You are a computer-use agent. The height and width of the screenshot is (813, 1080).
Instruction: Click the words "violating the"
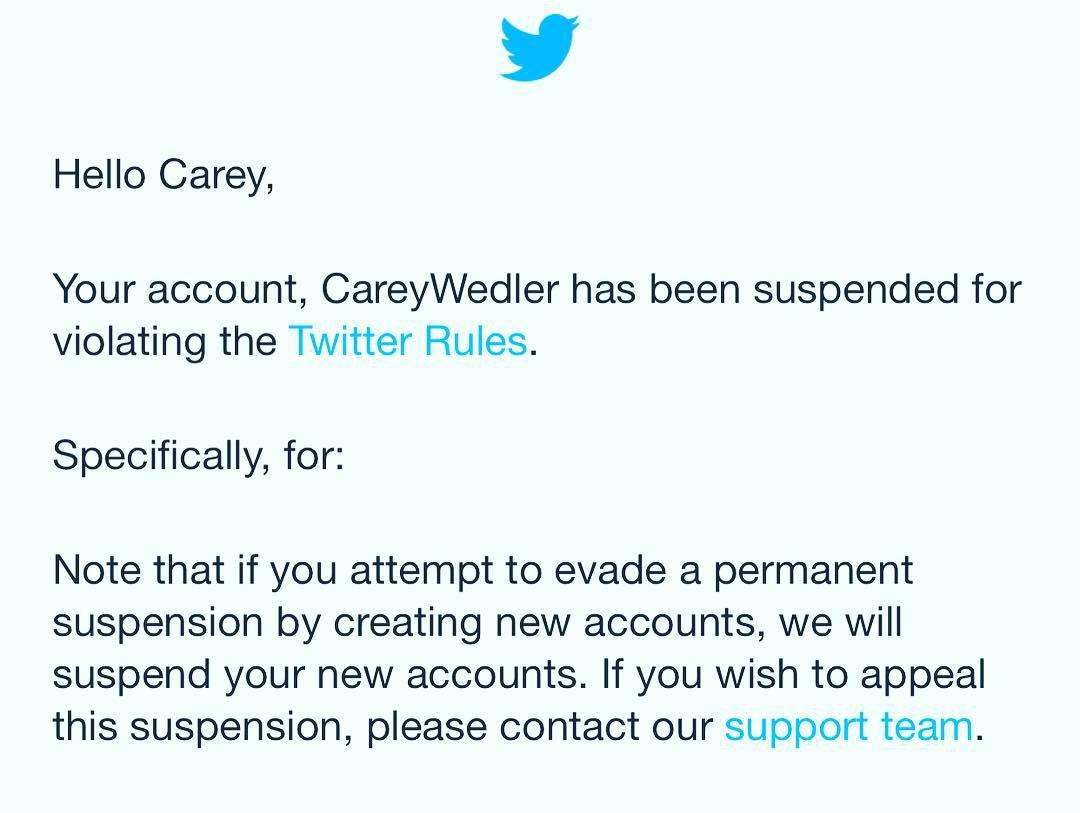[x=165, y=342]
